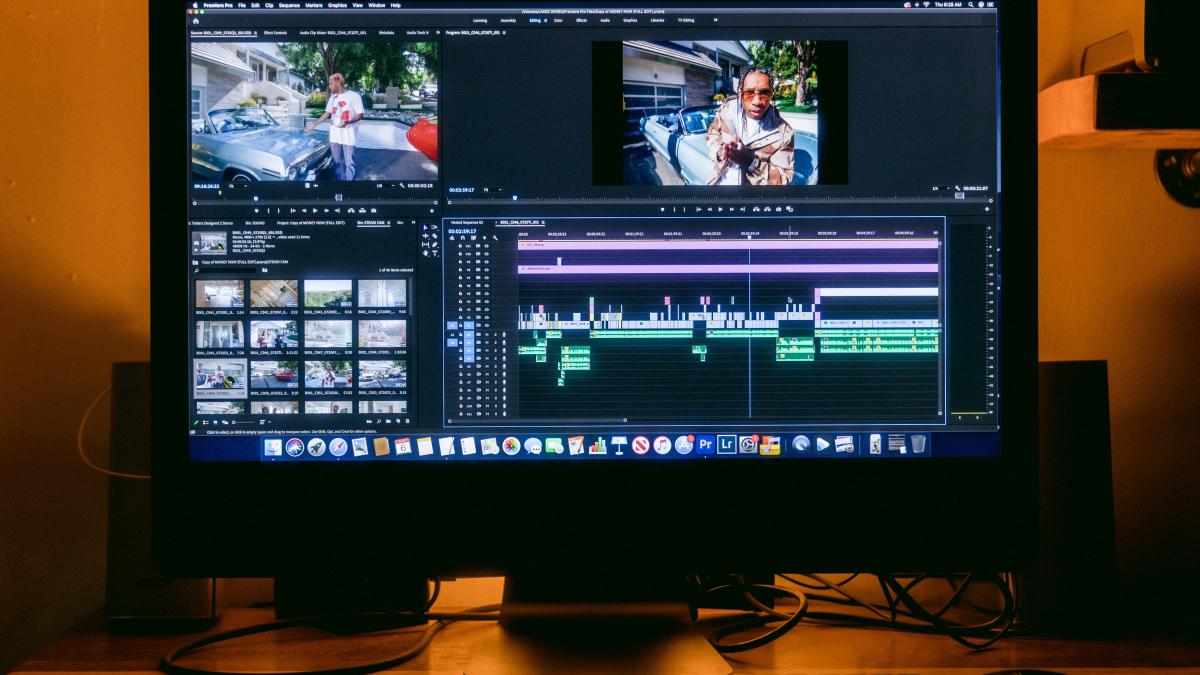Open the Effect Controls panel tab

pos(275,33)
